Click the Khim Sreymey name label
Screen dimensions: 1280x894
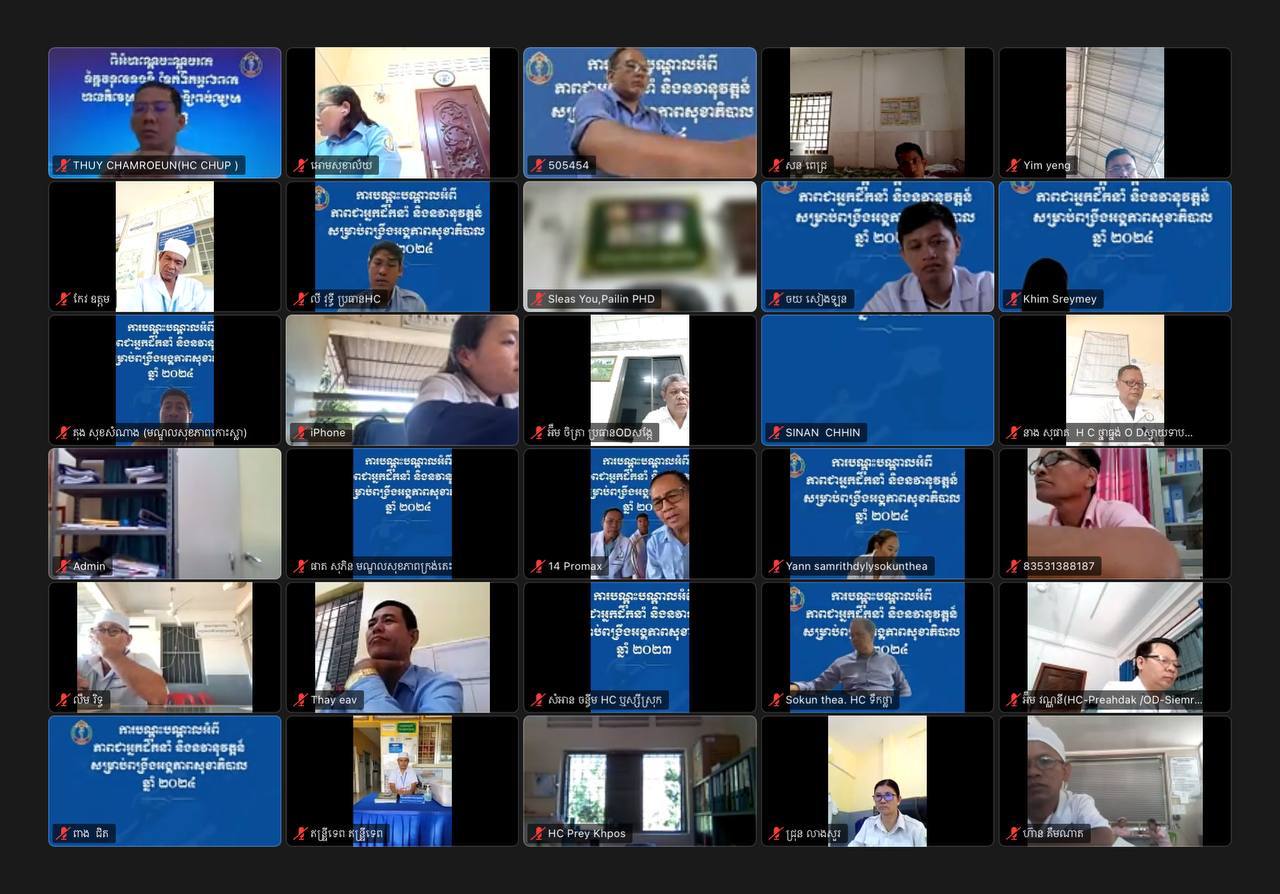(x=1059, y=299)
